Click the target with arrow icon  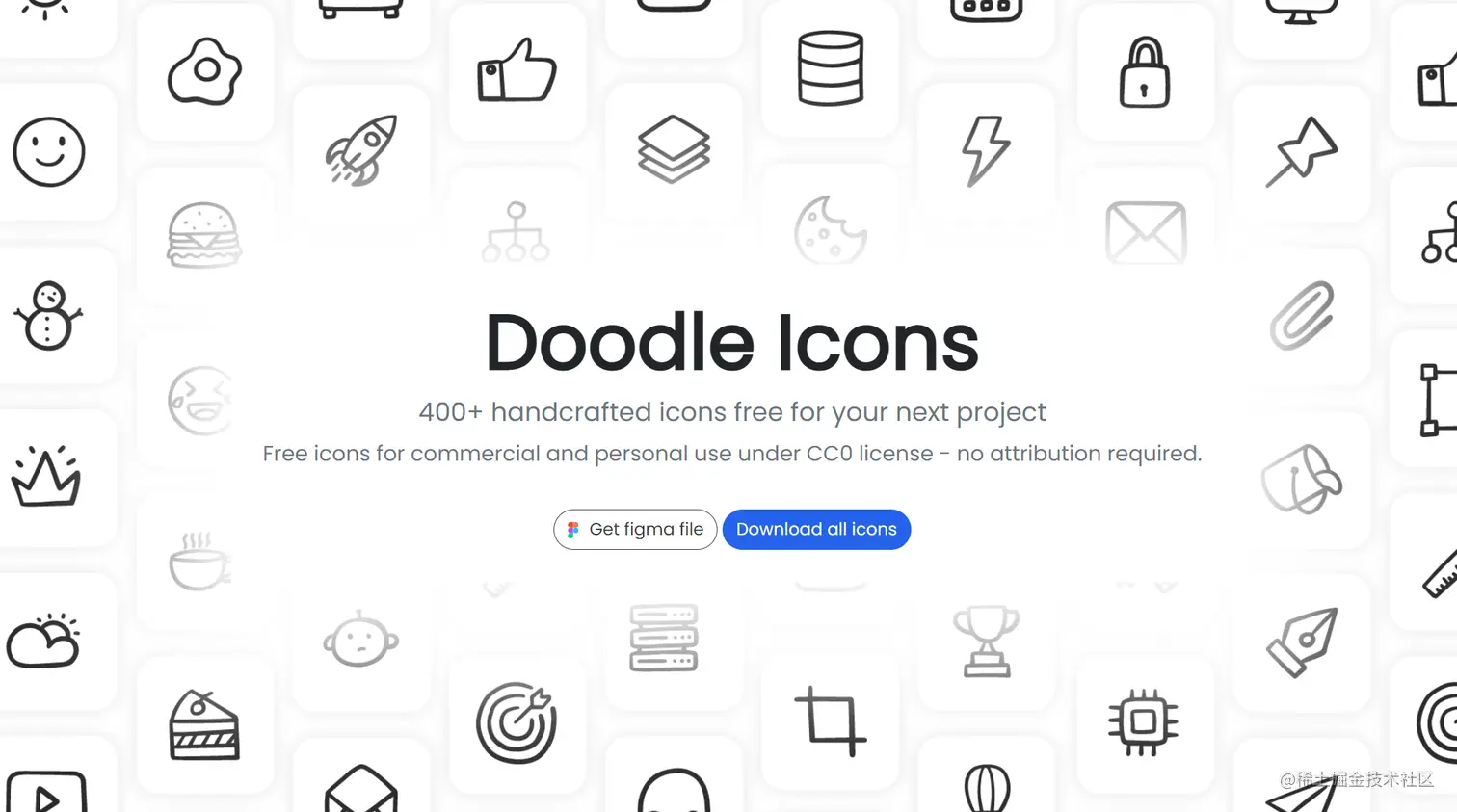click(517, 722)
